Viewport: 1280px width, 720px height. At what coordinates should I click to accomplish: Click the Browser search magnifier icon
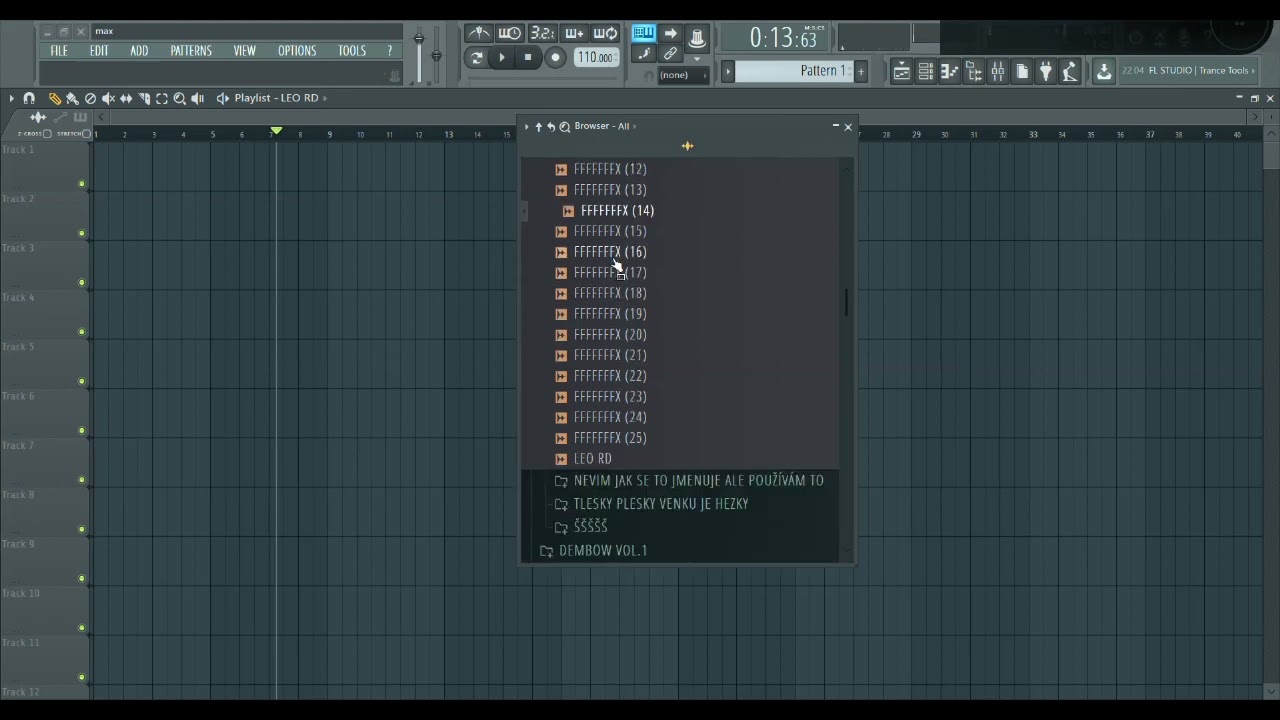tap(564, 127)
